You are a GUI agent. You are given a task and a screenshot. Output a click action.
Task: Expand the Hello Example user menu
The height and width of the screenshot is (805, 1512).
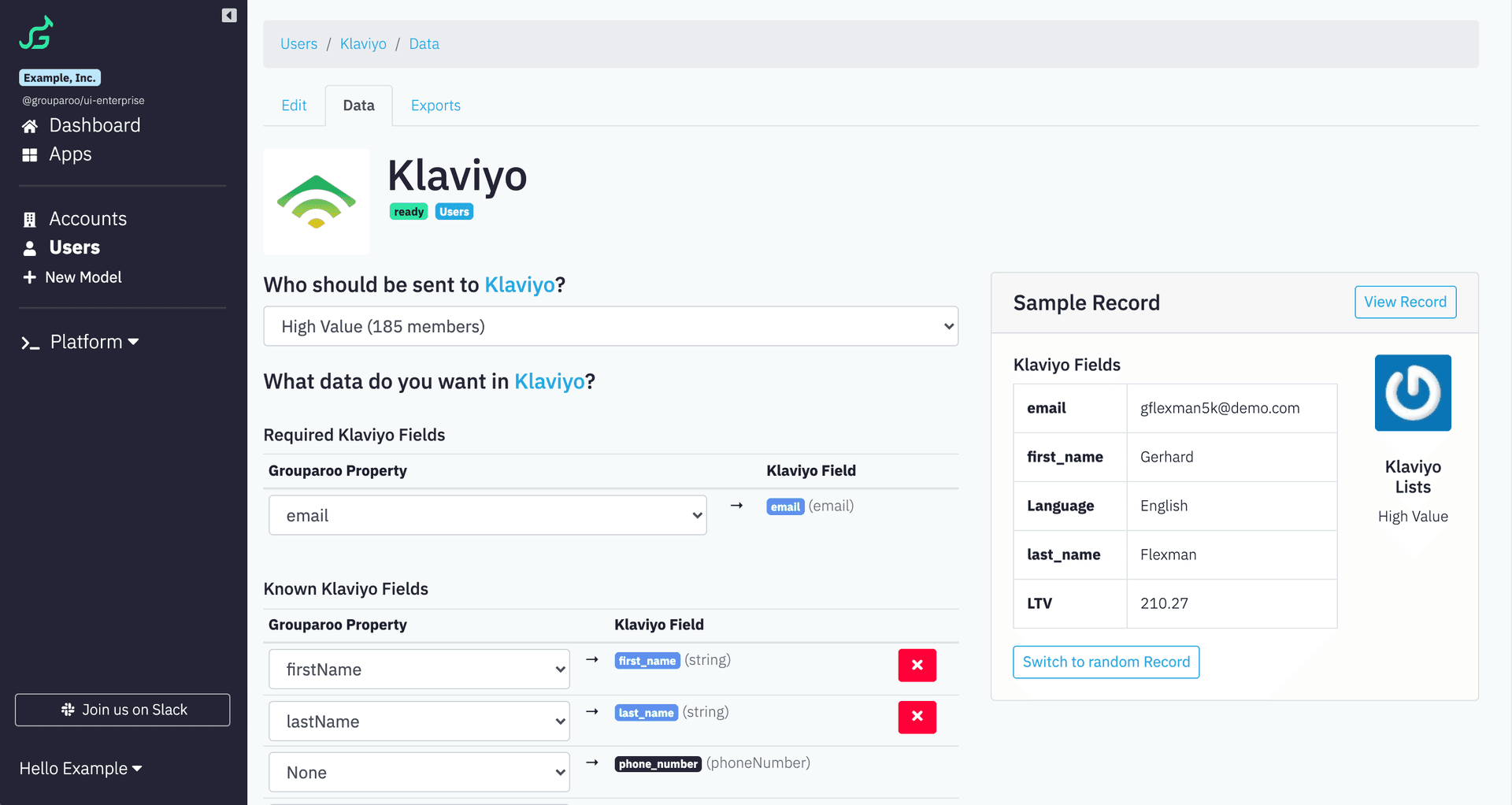[80, 768]
